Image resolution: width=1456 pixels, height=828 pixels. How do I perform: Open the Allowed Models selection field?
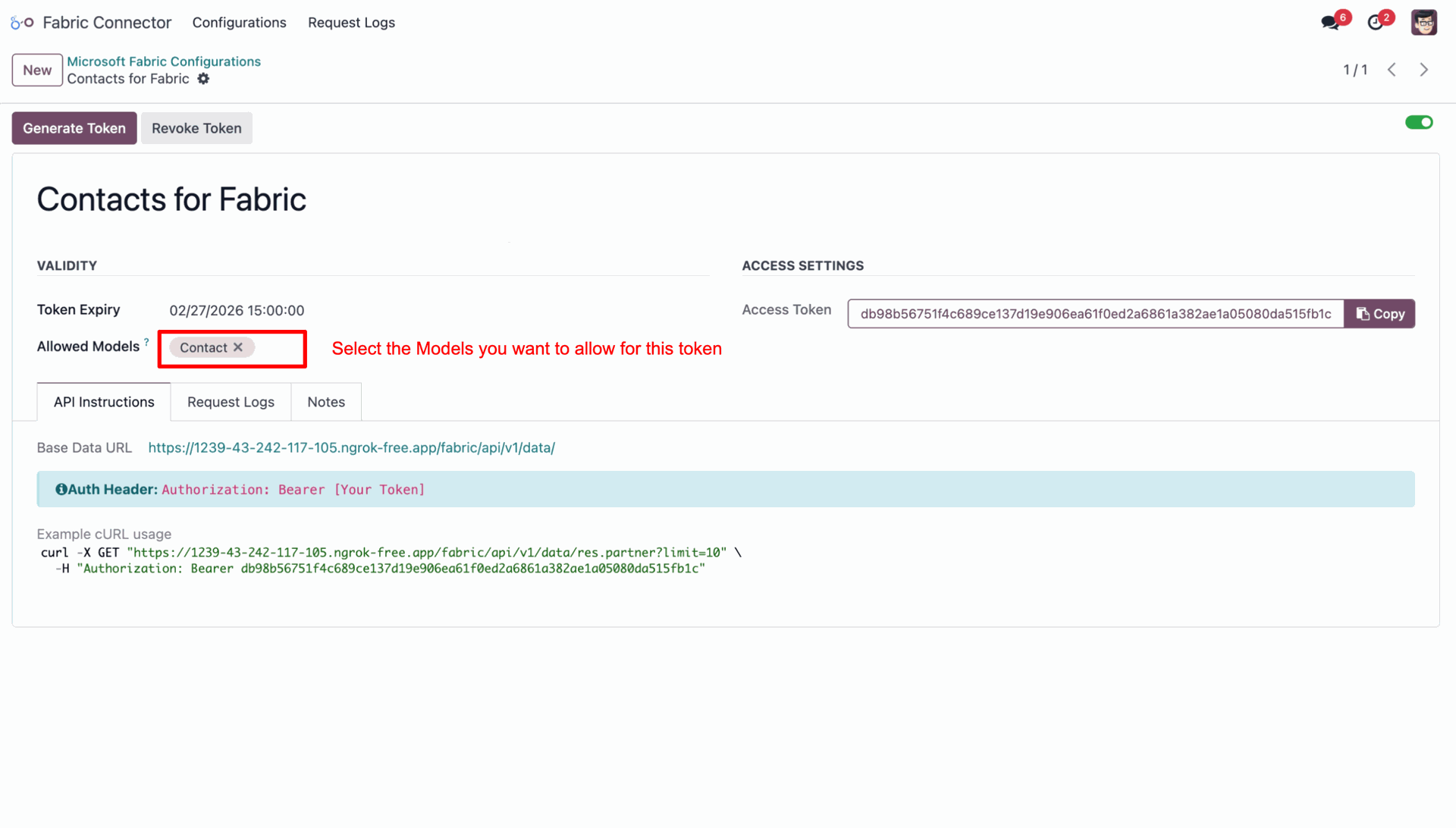point(277,348)
